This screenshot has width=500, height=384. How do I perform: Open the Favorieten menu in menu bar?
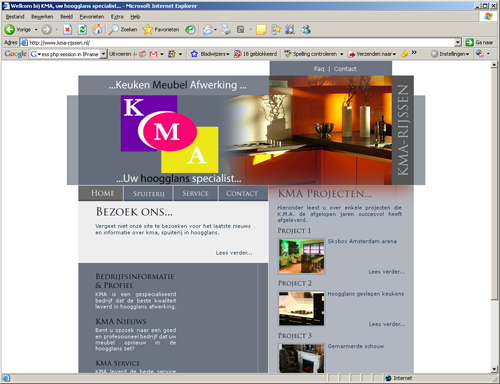[x=92, y=17]
